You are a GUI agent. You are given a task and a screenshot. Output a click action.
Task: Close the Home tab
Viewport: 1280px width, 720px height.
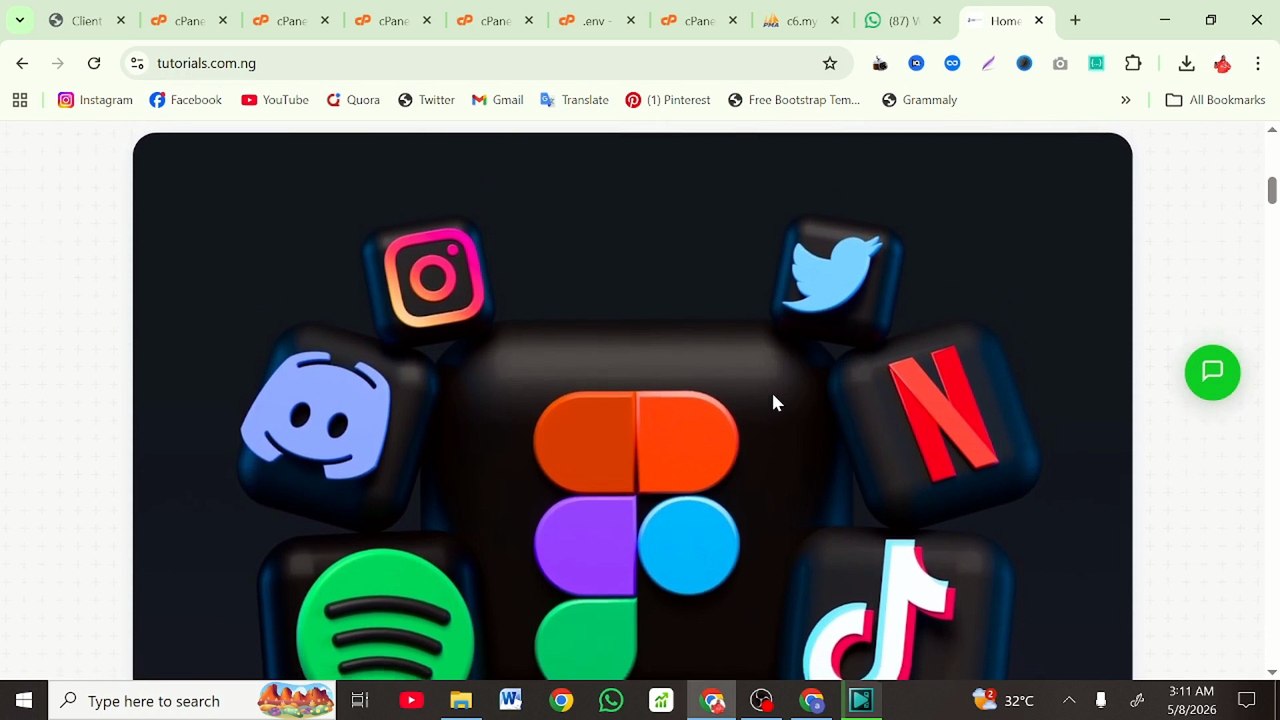click(x=1039, y=20)
